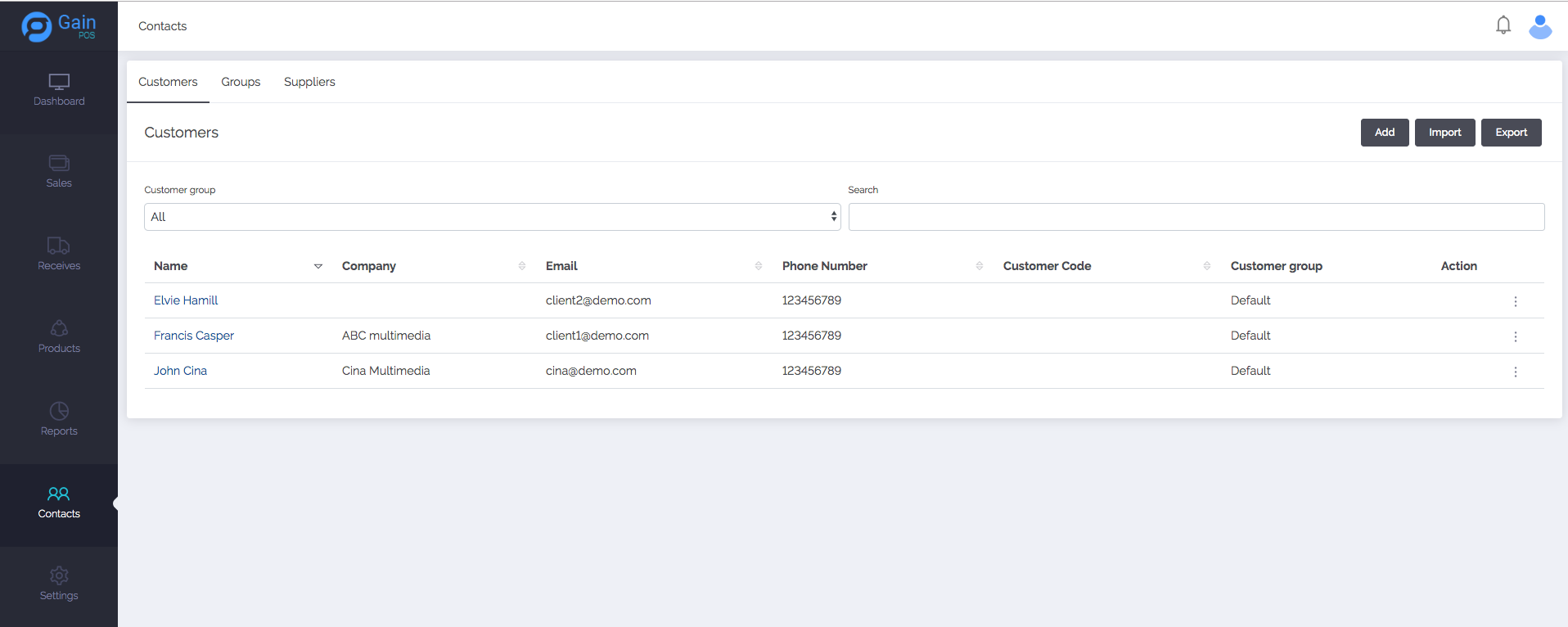1568x627 pixels.
Task: Open the Reports pie chart icon
Action: [59, 411]
